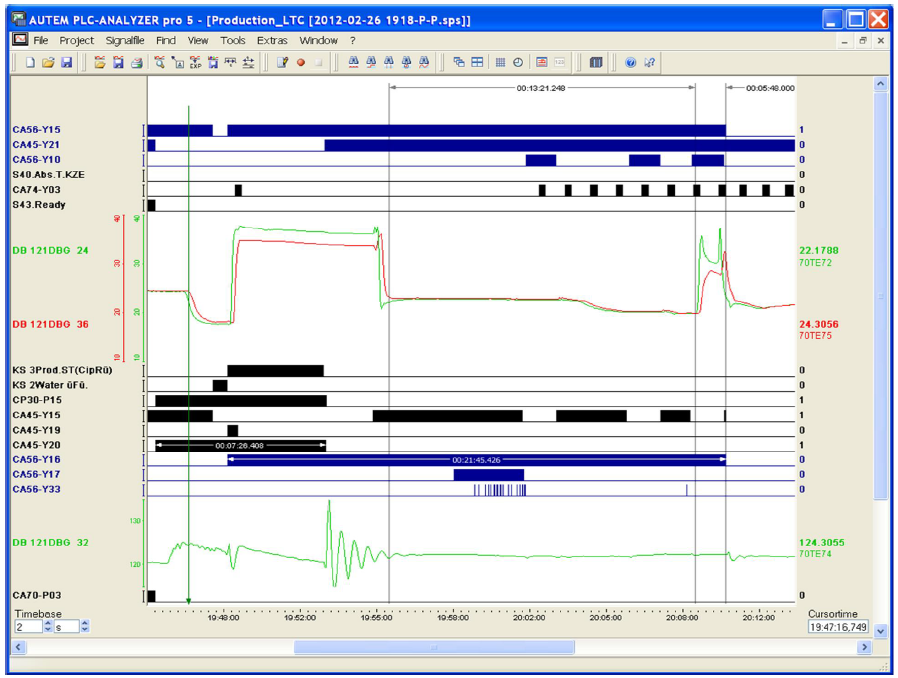
Task: Save the signal file via toolbar icon
Action: 118,62
